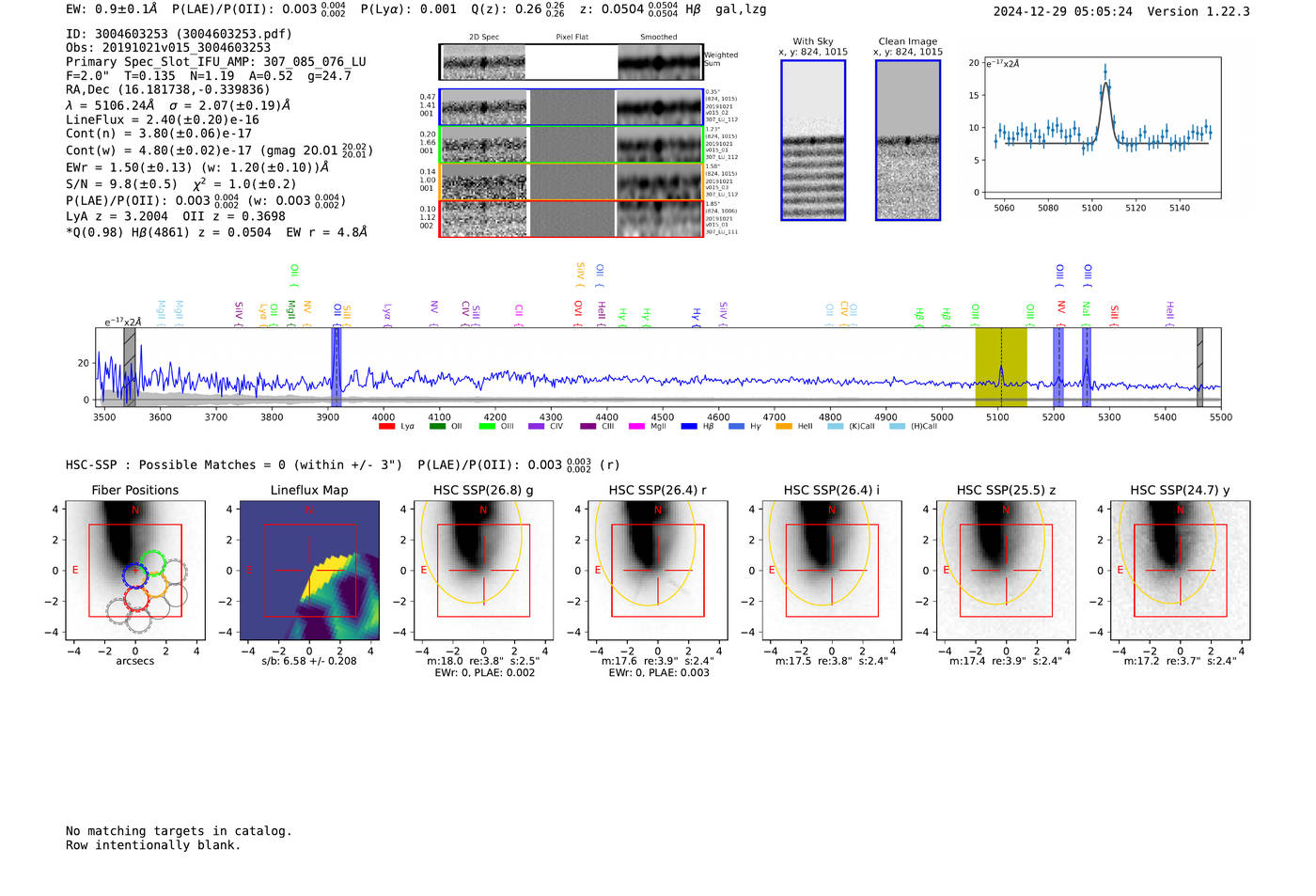The height and width of the screenshot is (896, 1316).
Task: Click the orange fiber circle in Fiber Positions
Action: [154, 587]
